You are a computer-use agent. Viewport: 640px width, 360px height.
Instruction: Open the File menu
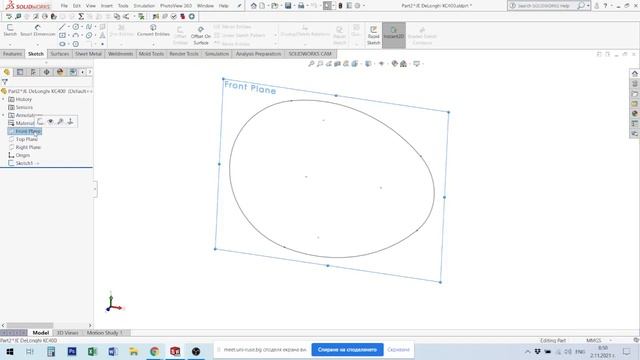coord(64,6)
